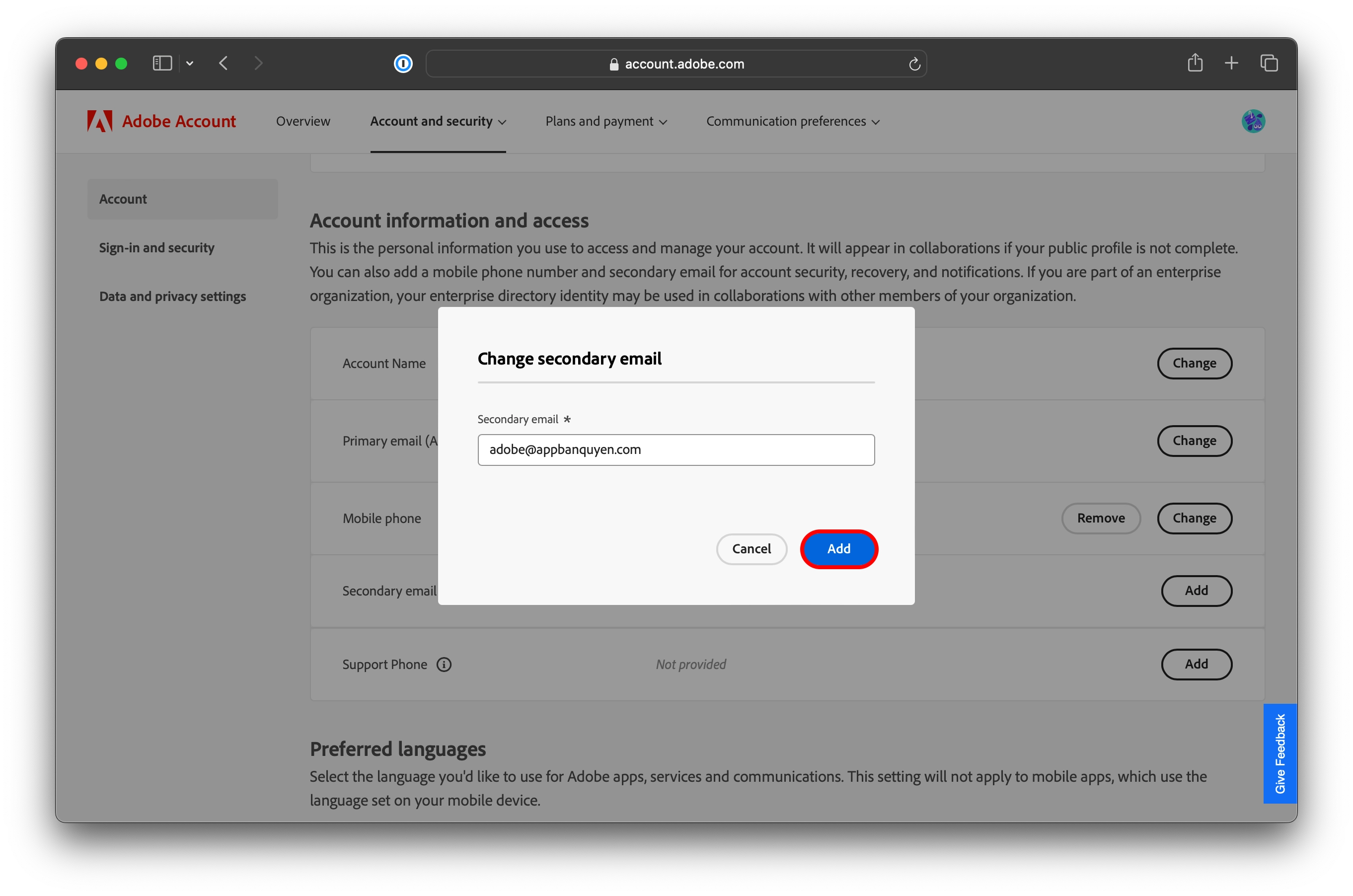
Task: Click the 'Change secondary email' dialog heading
Action: pos(569,358)
